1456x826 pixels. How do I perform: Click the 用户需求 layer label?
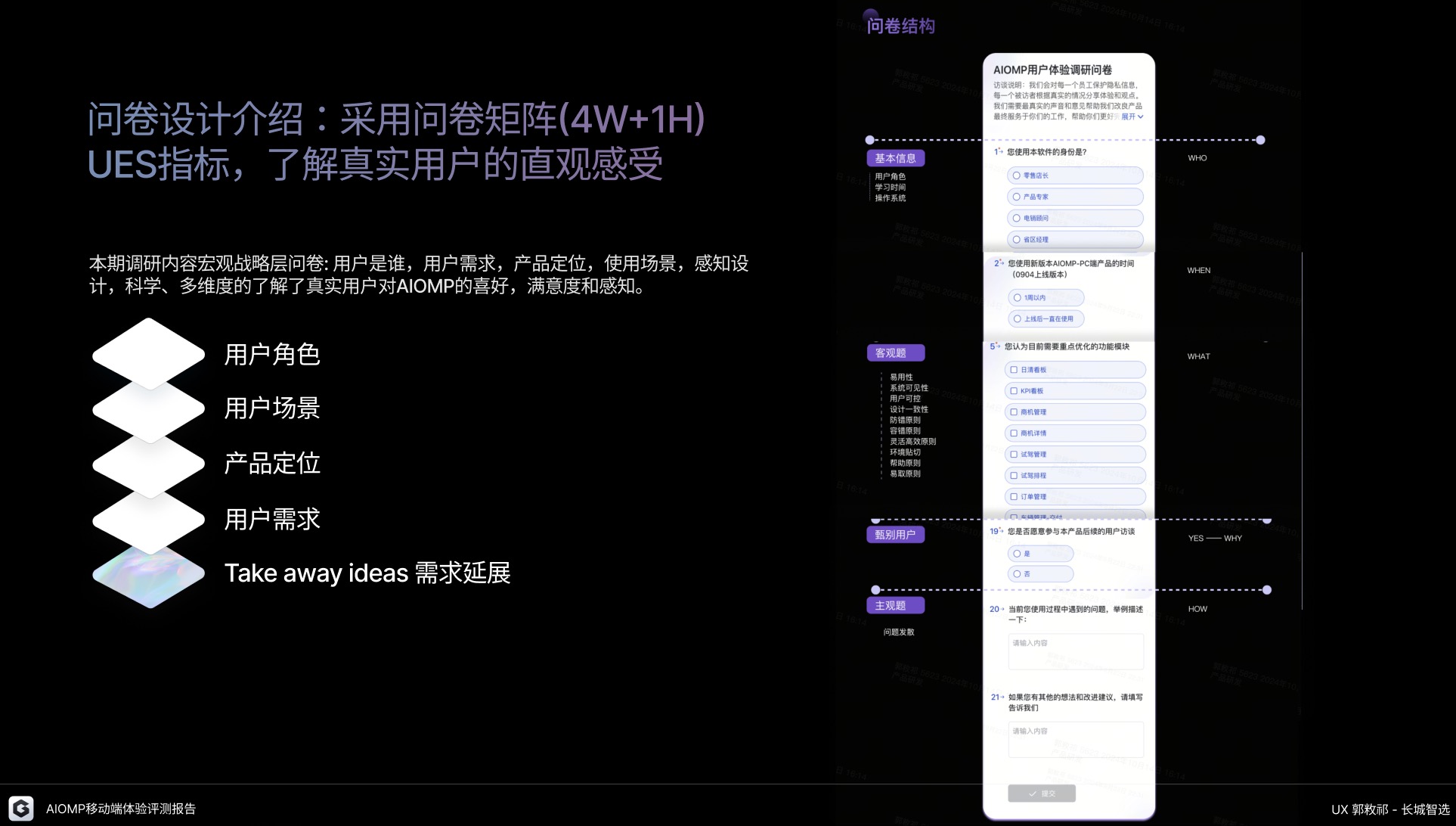pyautogui.click(x=272, y=520)
